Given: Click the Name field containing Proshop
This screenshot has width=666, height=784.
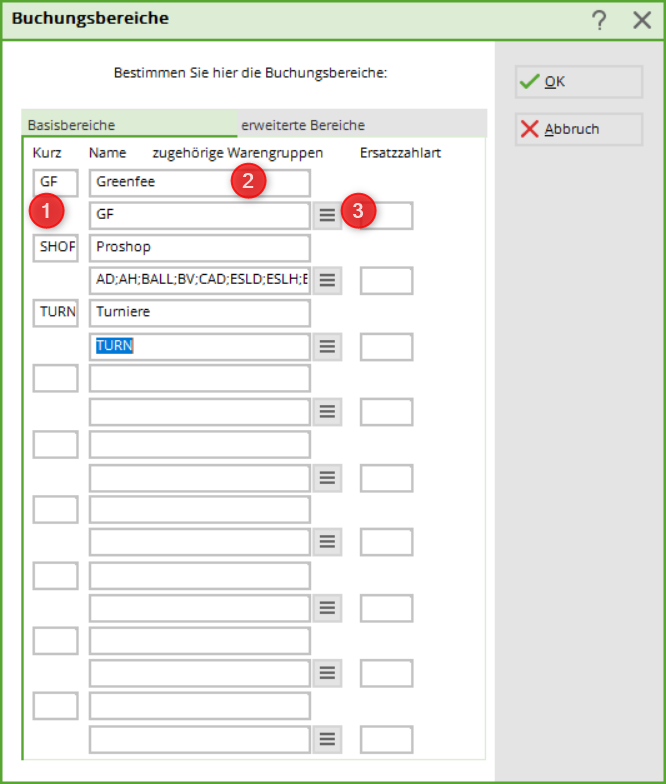Looking at the screenshot, I should pyautogui.click(x=199, y=248).
